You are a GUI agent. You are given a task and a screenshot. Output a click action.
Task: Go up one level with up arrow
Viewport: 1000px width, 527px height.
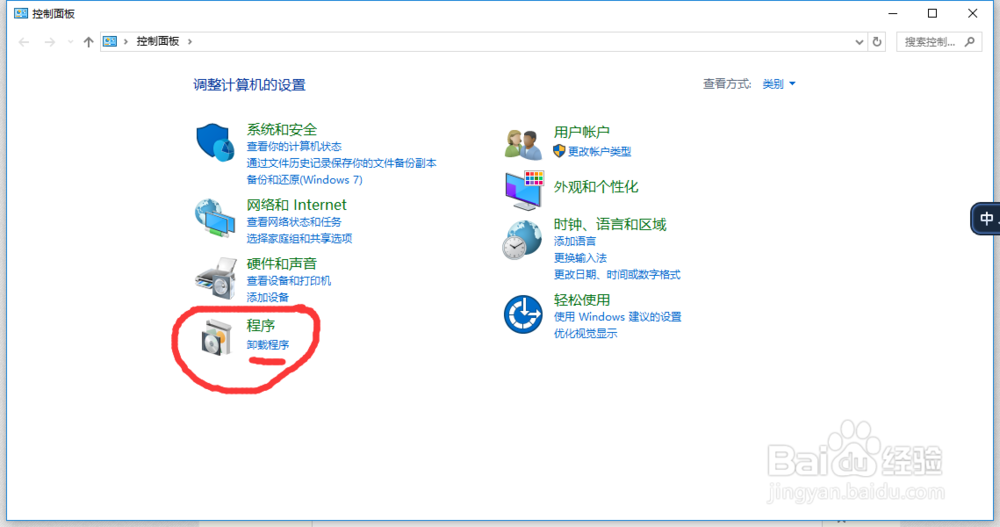[x=88, y=42]
